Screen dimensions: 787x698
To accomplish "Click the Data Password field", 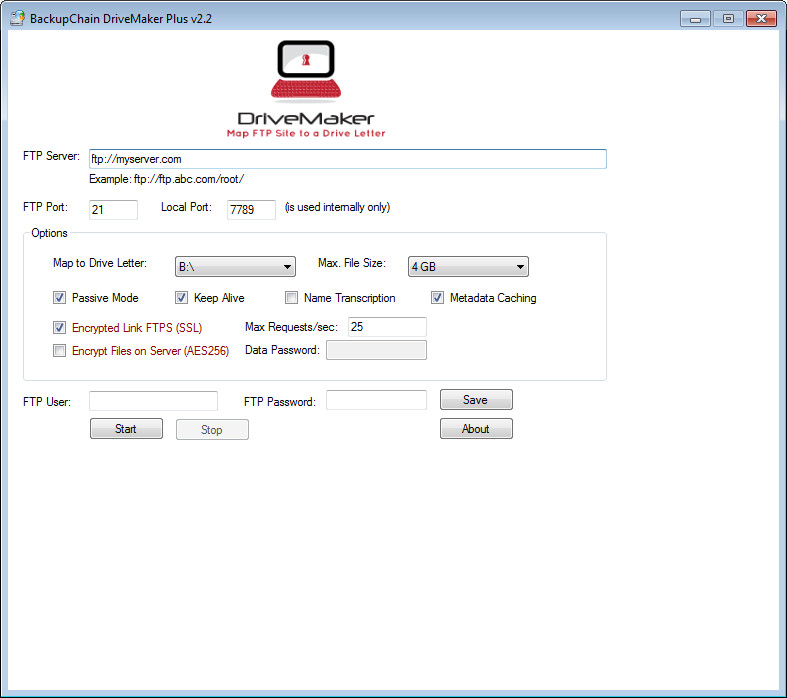I will coord(376,350).
